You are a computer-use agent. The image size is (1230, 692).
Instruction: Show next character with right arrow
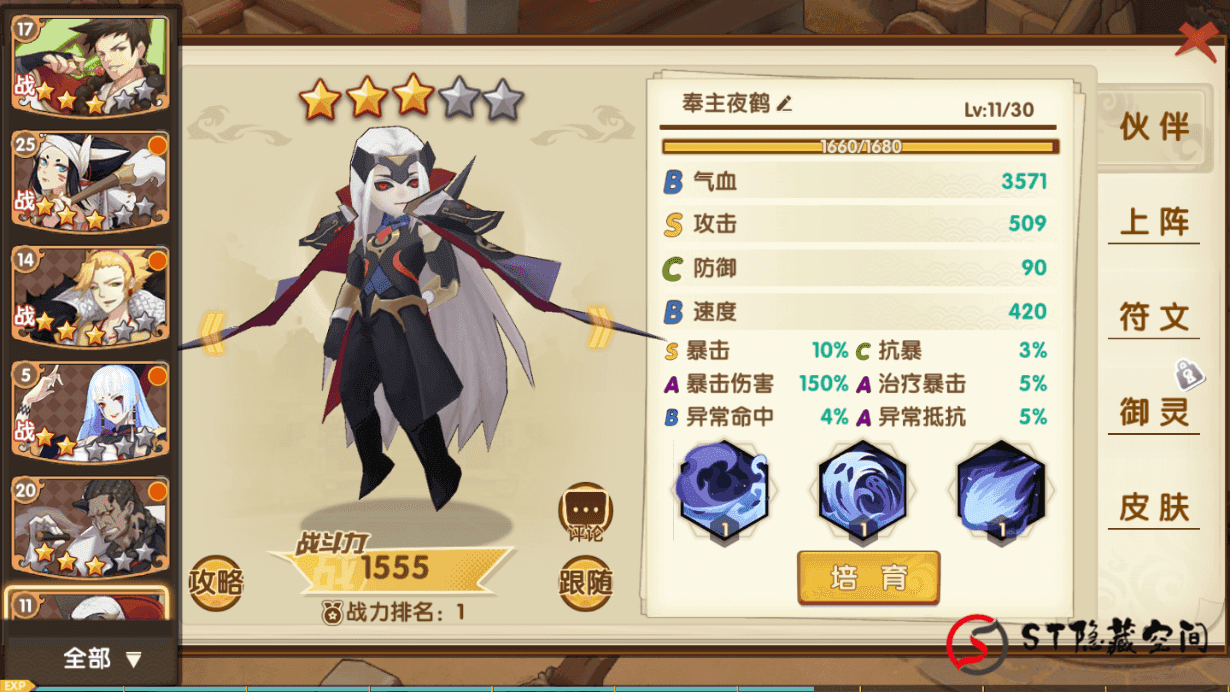(x=599, y=328)
